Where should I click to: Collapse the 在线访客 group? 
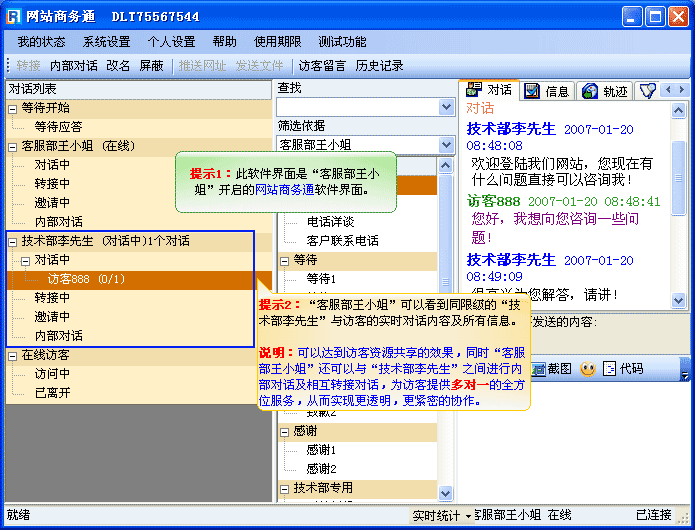coord(12,355)
